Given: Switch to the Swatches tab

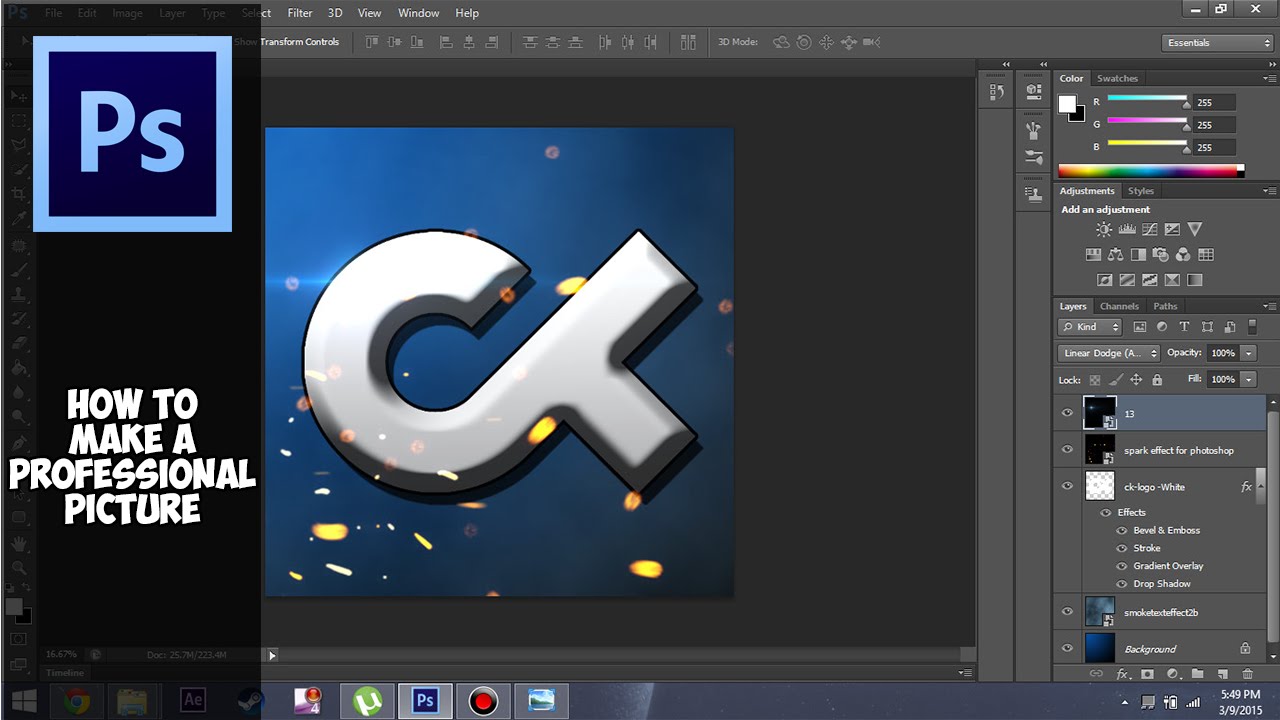Looking at the screenshot, I should click(x=1117, y=78).
